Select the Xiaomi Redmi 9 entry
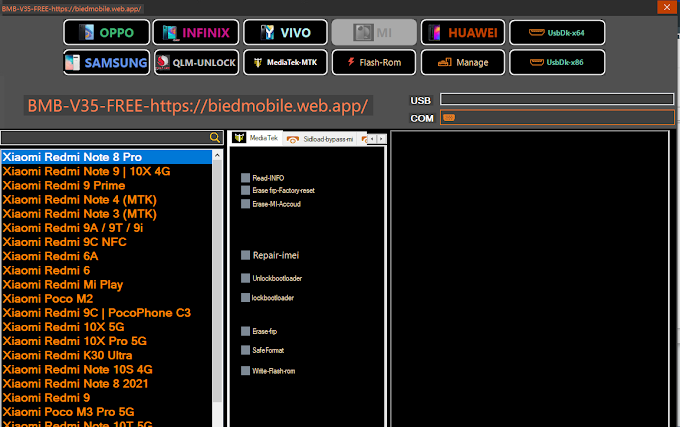 [107, 398]
